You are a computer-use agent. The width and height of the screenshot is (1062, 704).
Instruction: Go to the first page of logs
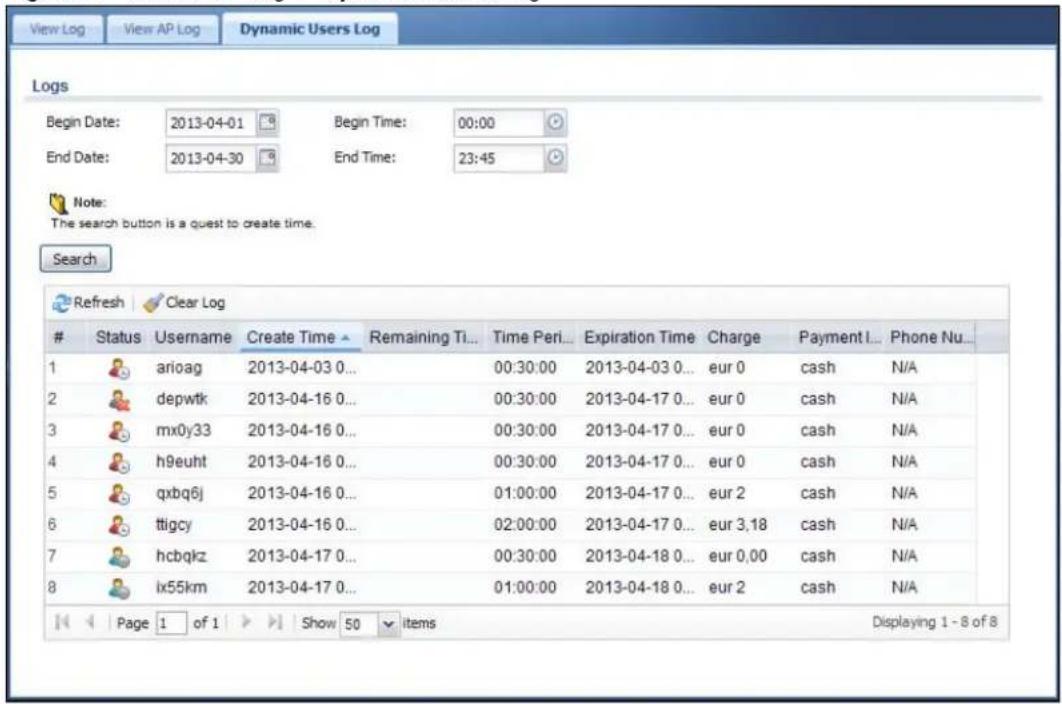click(62, 622)
